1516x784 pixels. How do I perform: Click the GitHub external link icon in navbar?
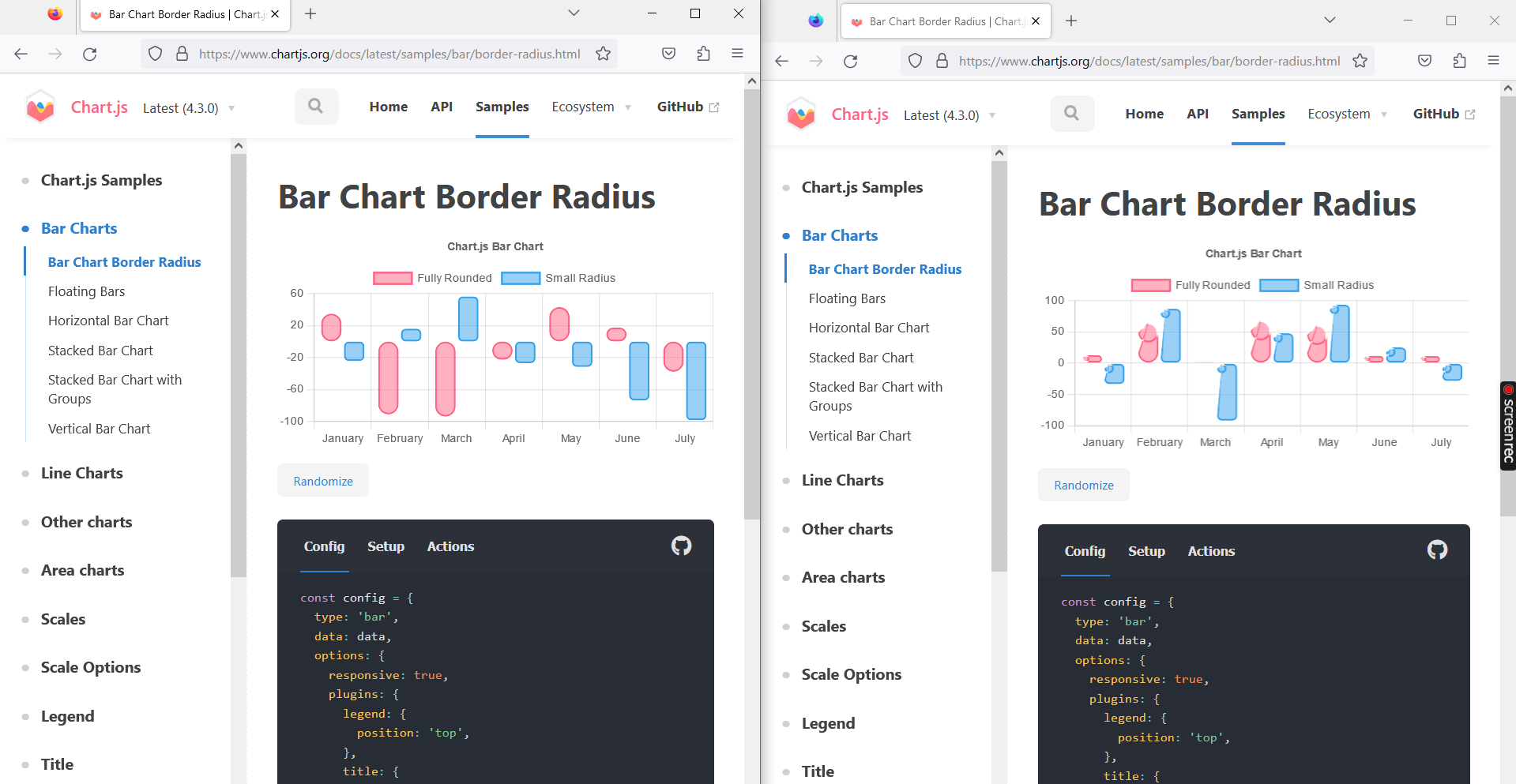713,106
